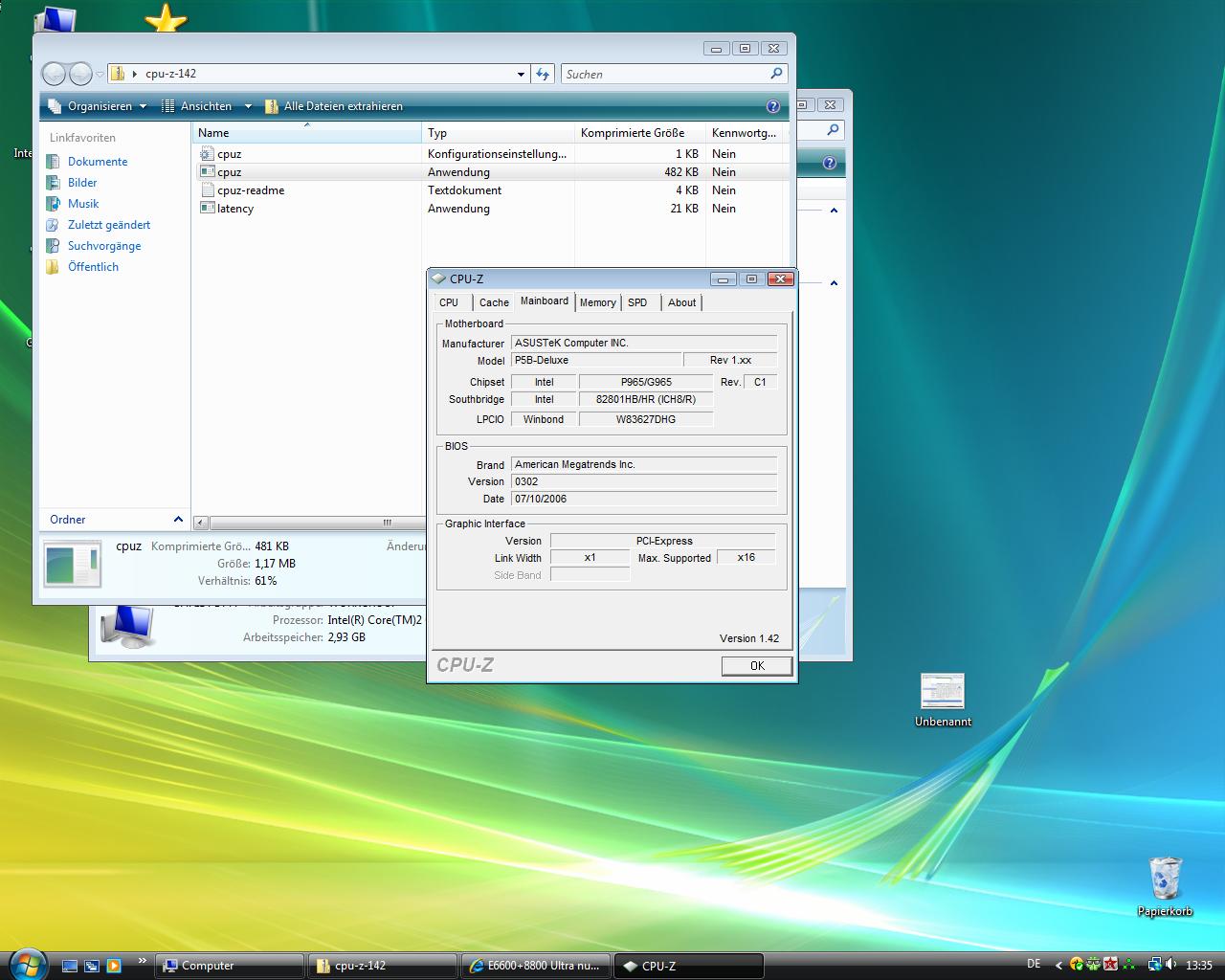Viewport: 1225px width, 980px height.
Task: Switch to the SPD tab in CPU-Z
Action: coord(637,302)
